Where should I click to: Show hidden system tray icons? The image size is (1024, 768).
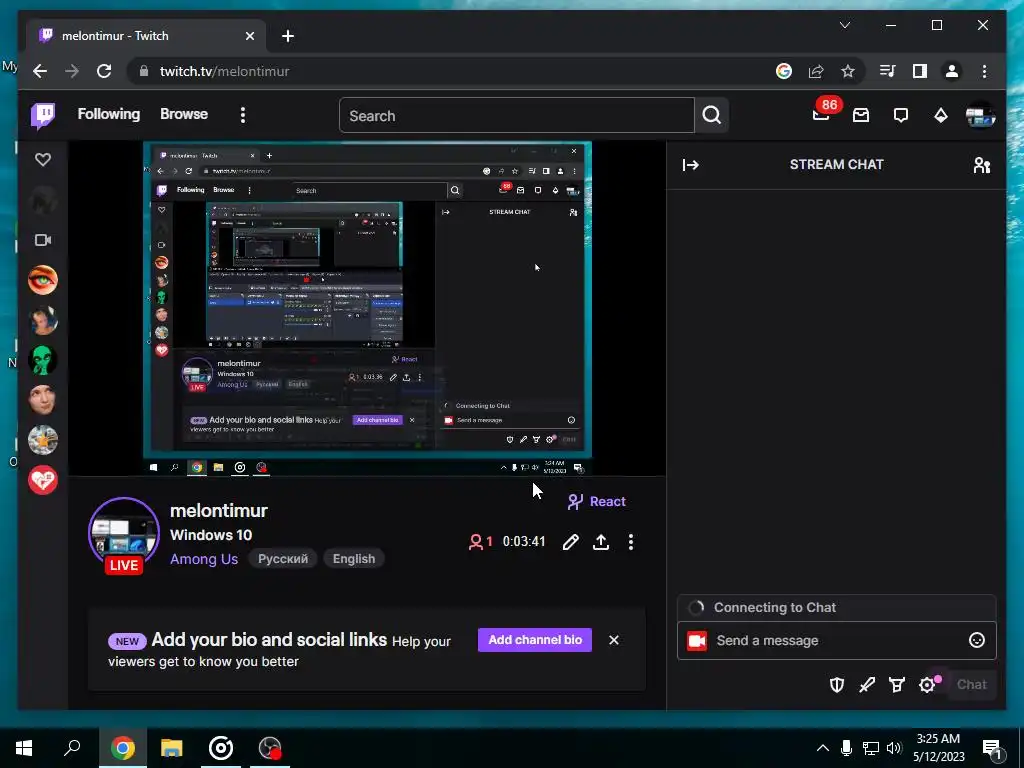tap(823, 748)
